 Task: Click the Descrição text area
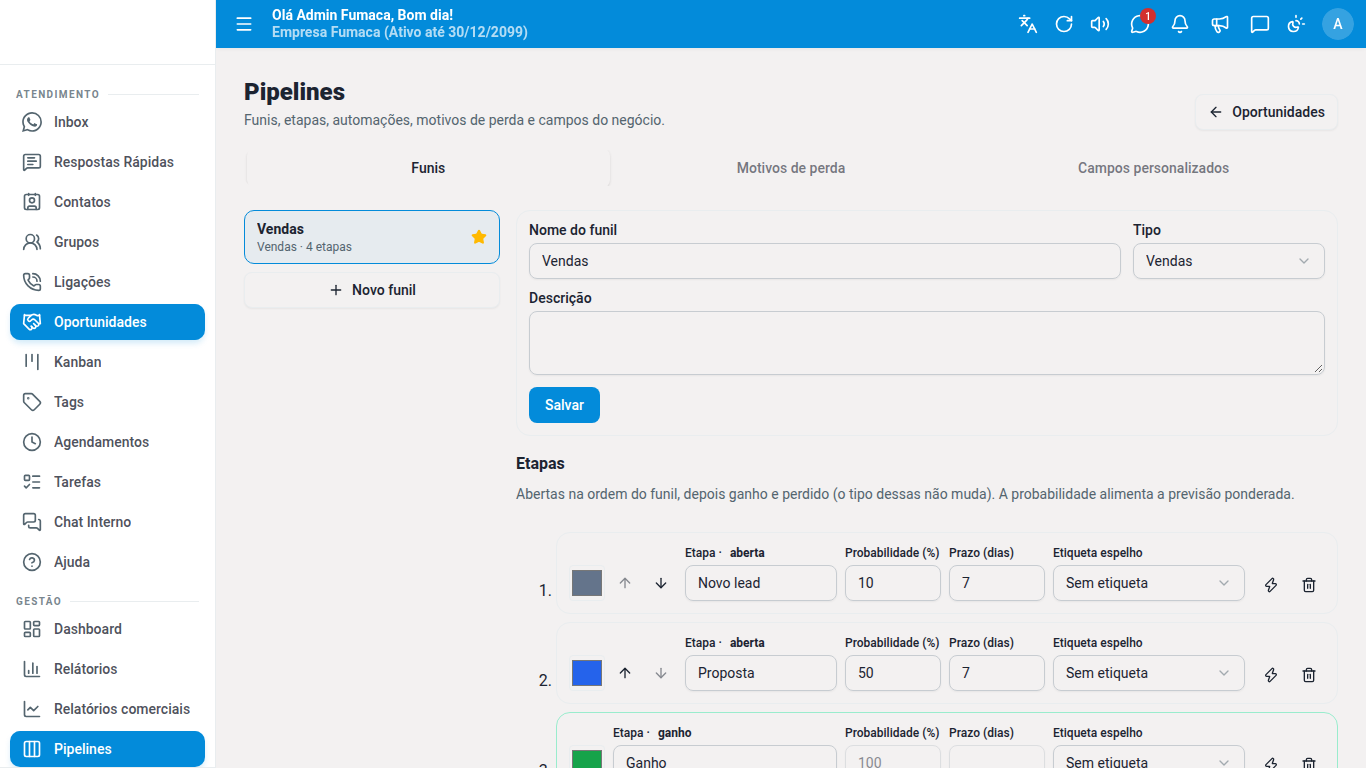[x=926, y=343]
